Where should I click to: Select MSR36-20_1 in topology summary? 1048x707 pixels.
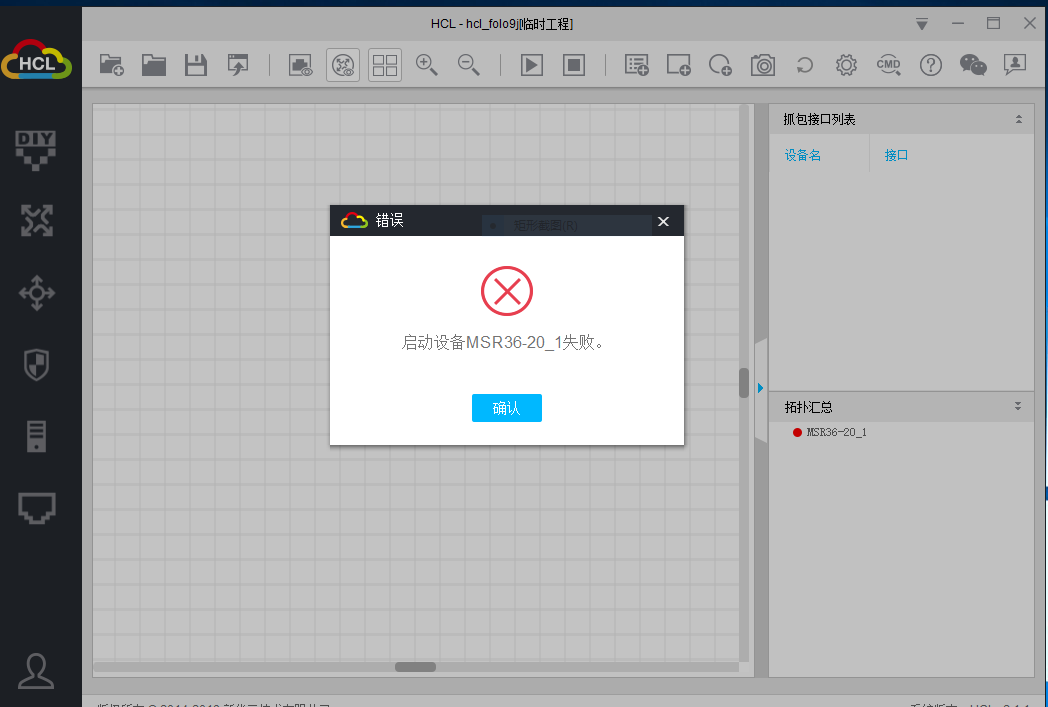(836, 432)
